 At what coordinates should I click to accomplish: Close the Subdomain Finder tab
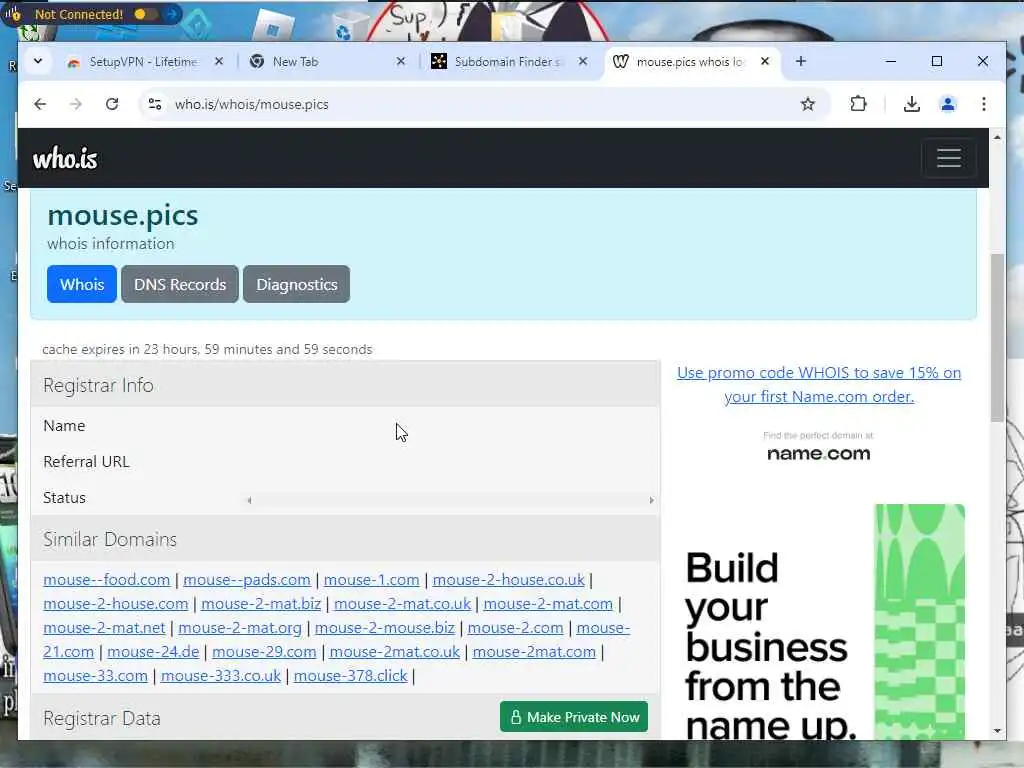pyautogui.click(x=583, y=61)
